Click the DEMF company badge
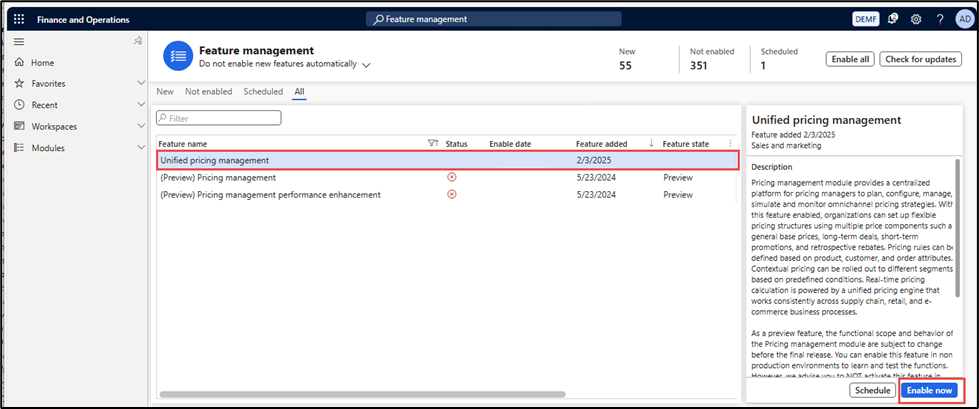Screen dimensions: 979x409 865,19
